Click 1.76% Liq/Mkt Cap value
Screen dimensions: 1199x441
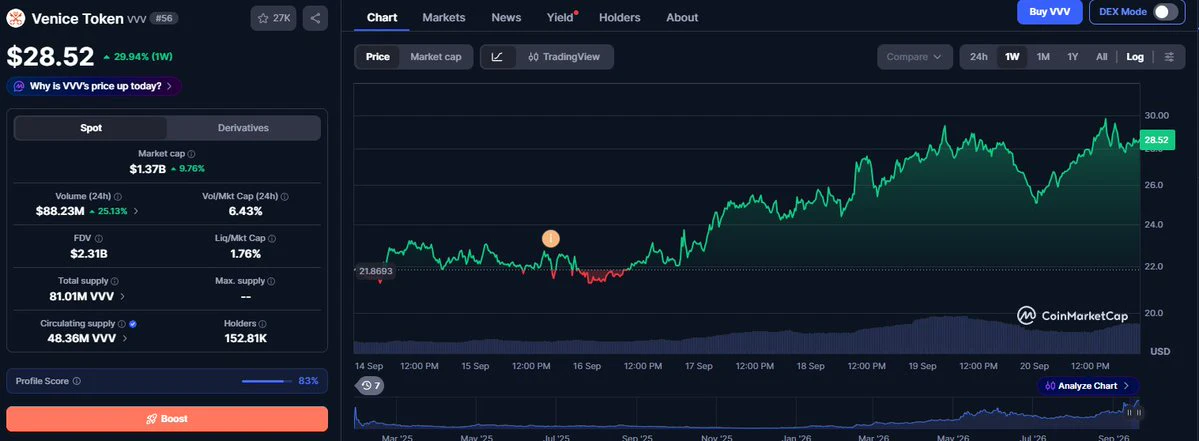coord(245,254)
